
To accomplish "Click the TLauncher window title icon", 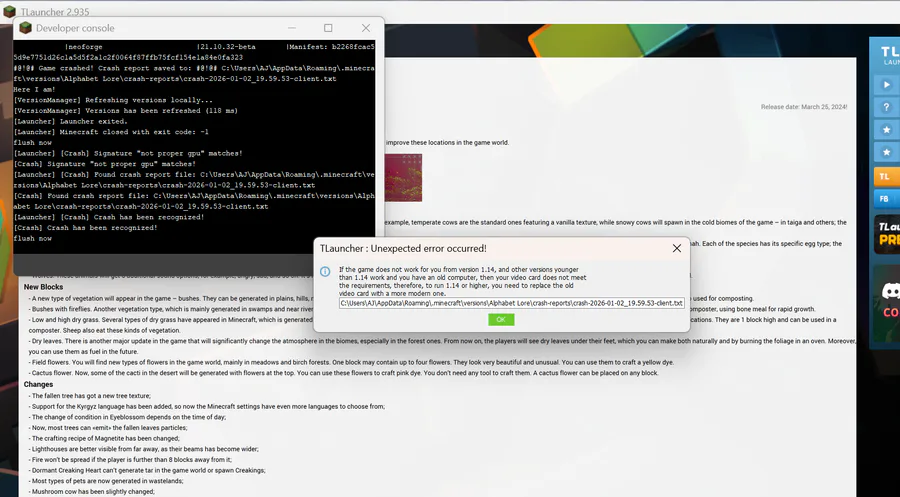I will [x=9, y=11].
